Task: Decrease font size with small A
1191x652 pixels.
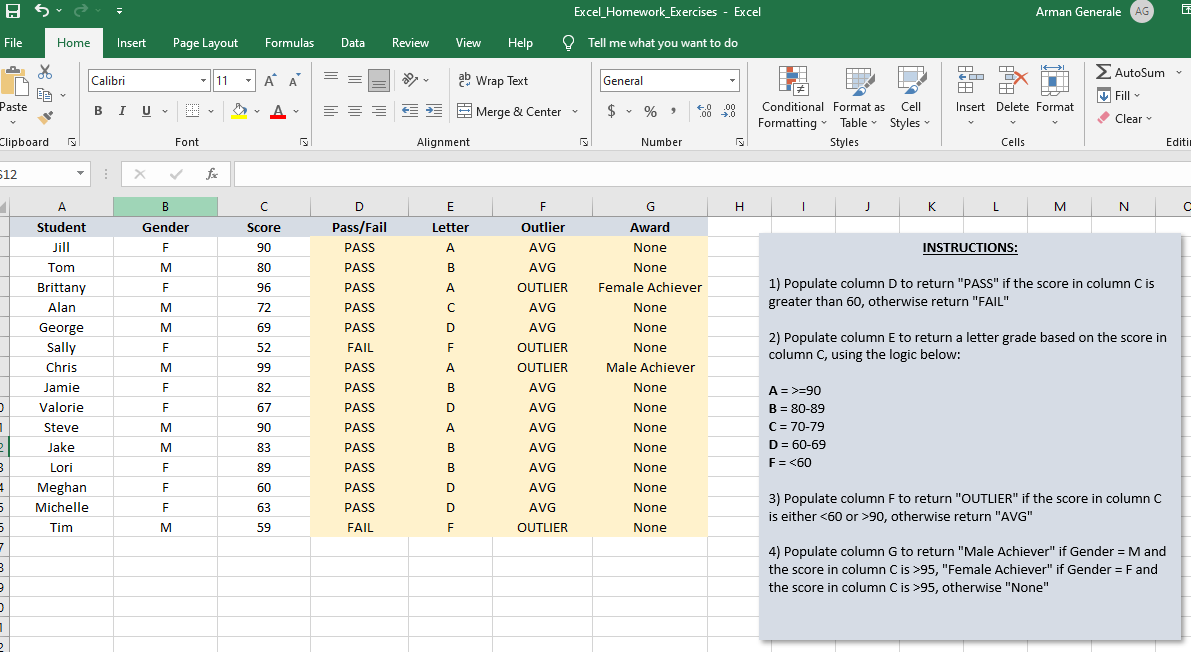Action: tap(294, 81)
